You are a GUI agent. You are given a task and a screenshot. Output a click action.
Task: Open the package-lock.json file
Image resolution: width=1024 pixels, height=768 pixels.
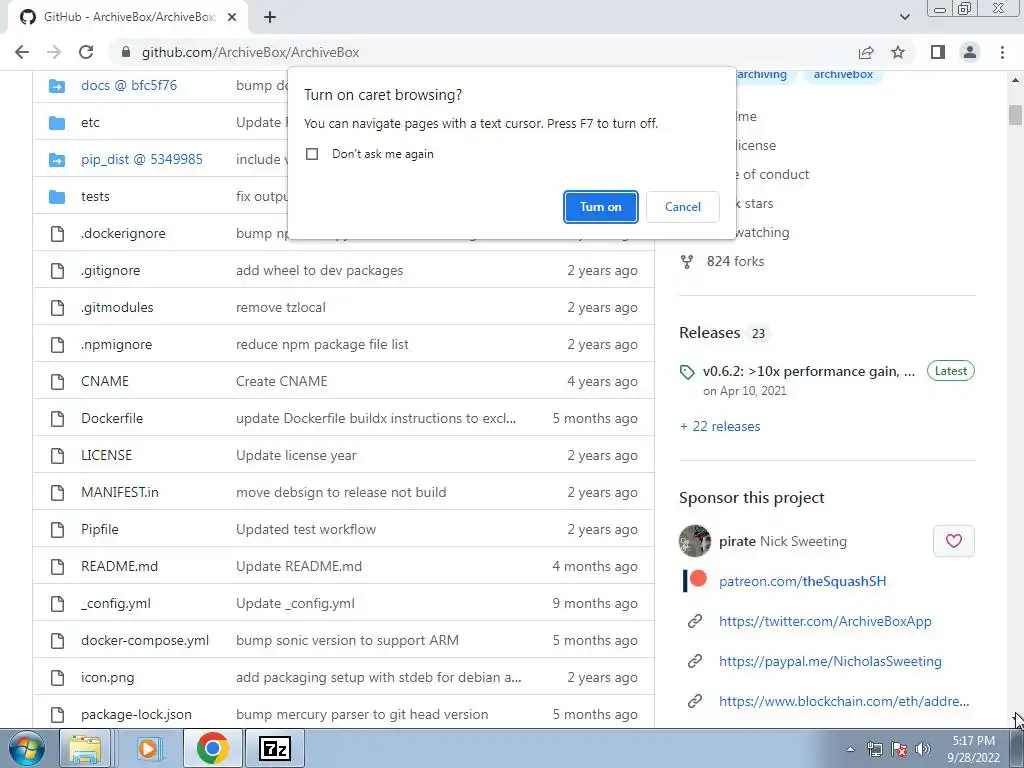click(x=136, y=715)
